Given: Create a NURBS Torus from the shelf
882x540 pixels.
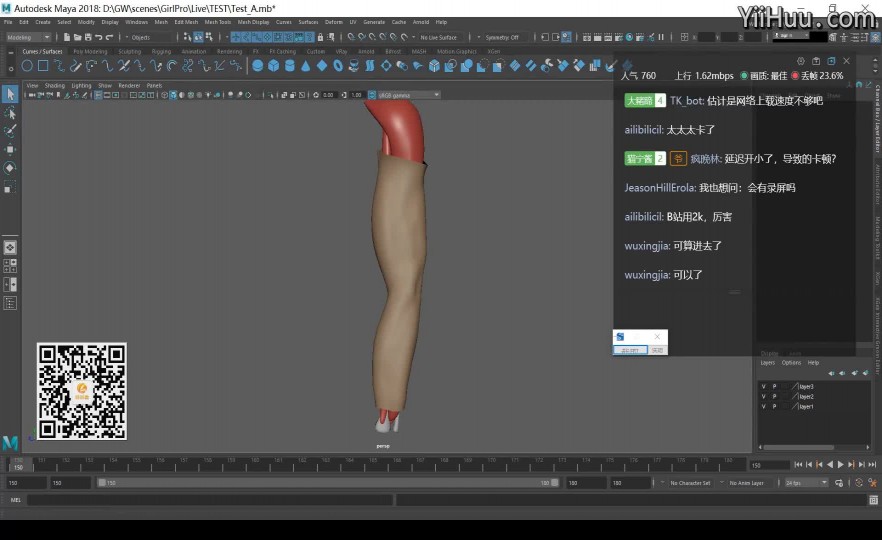Looking at the screenshot, I should click(x=338, y=66).
